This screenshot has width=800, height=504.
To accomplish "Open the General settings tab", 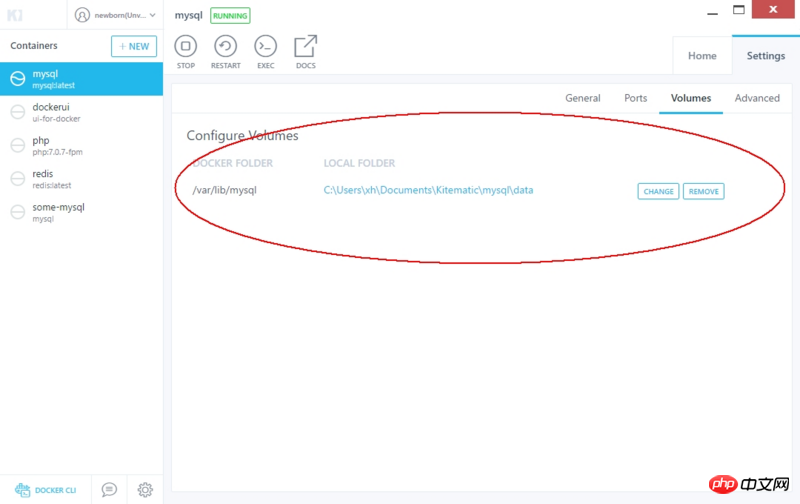I will pyautogui.click(x=583, y=98).
